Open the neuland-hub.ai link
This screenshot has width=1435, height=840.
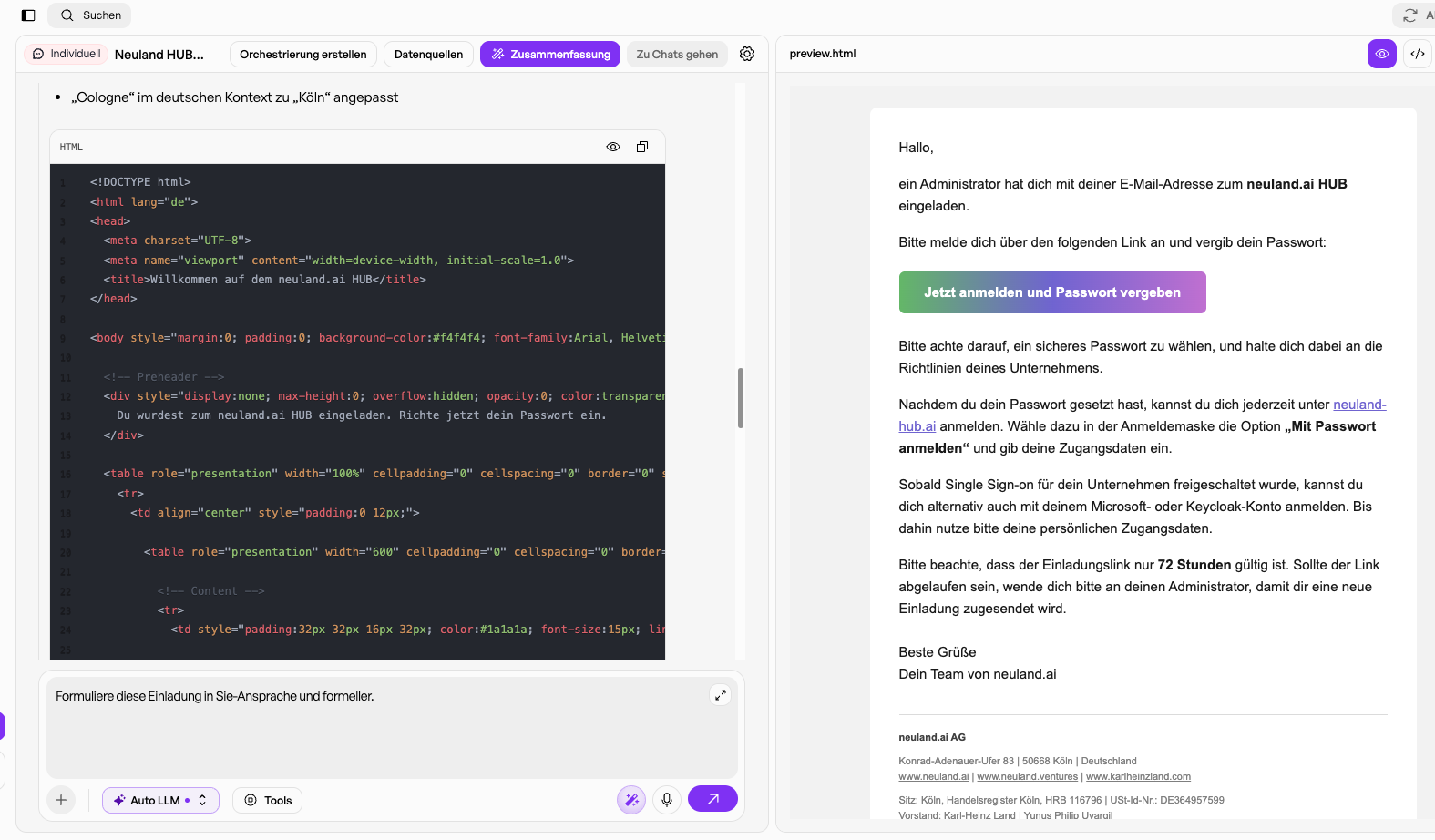(1359, 405)
